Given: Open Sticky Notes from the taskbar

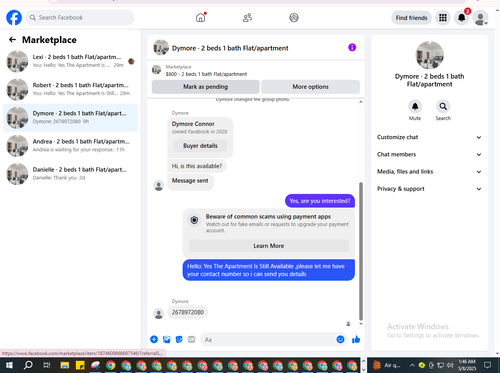Looking at the screenshot, I should [80, 365].
